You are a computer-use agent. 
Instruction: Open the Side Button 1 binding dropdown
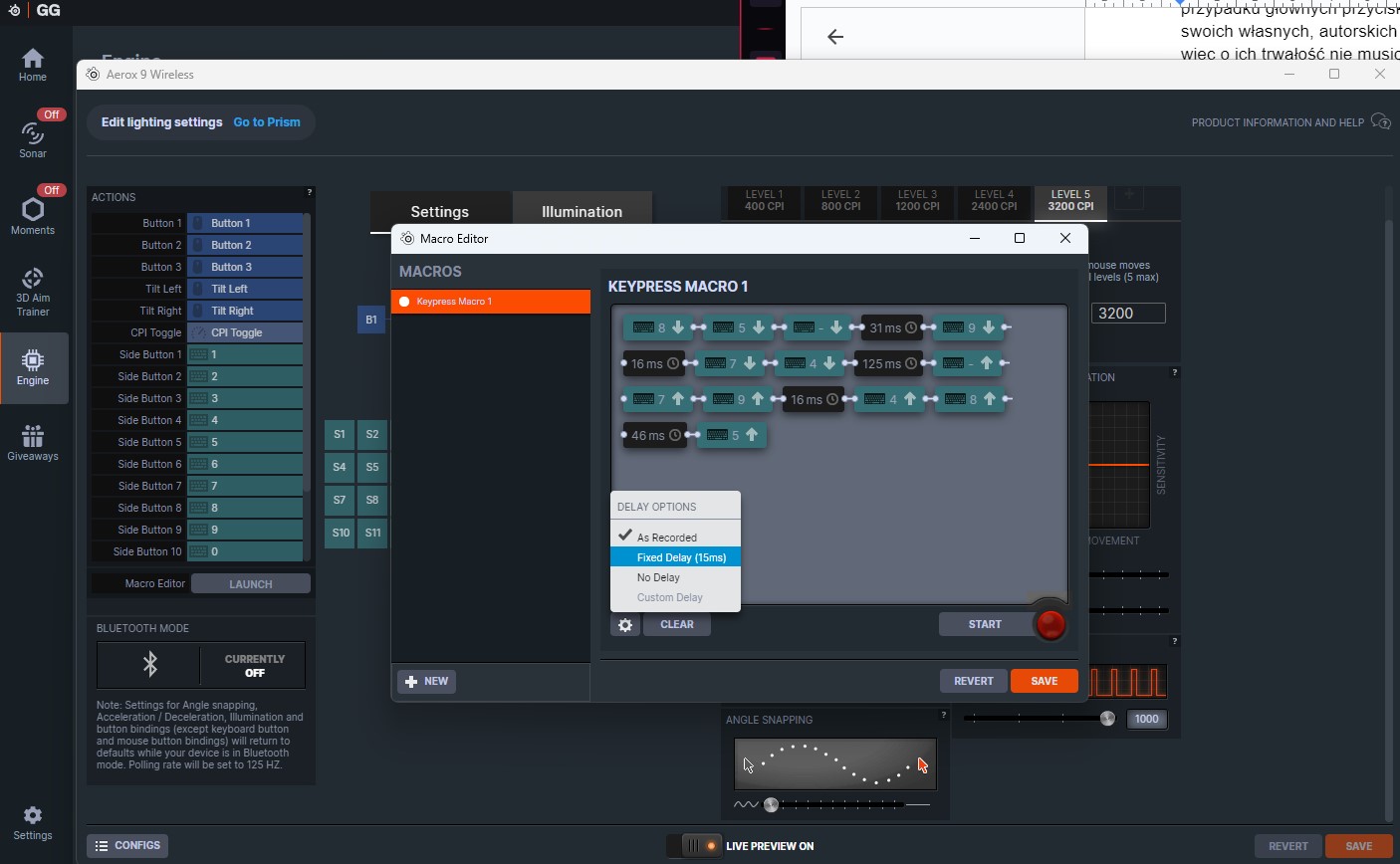tap(245, 354)
